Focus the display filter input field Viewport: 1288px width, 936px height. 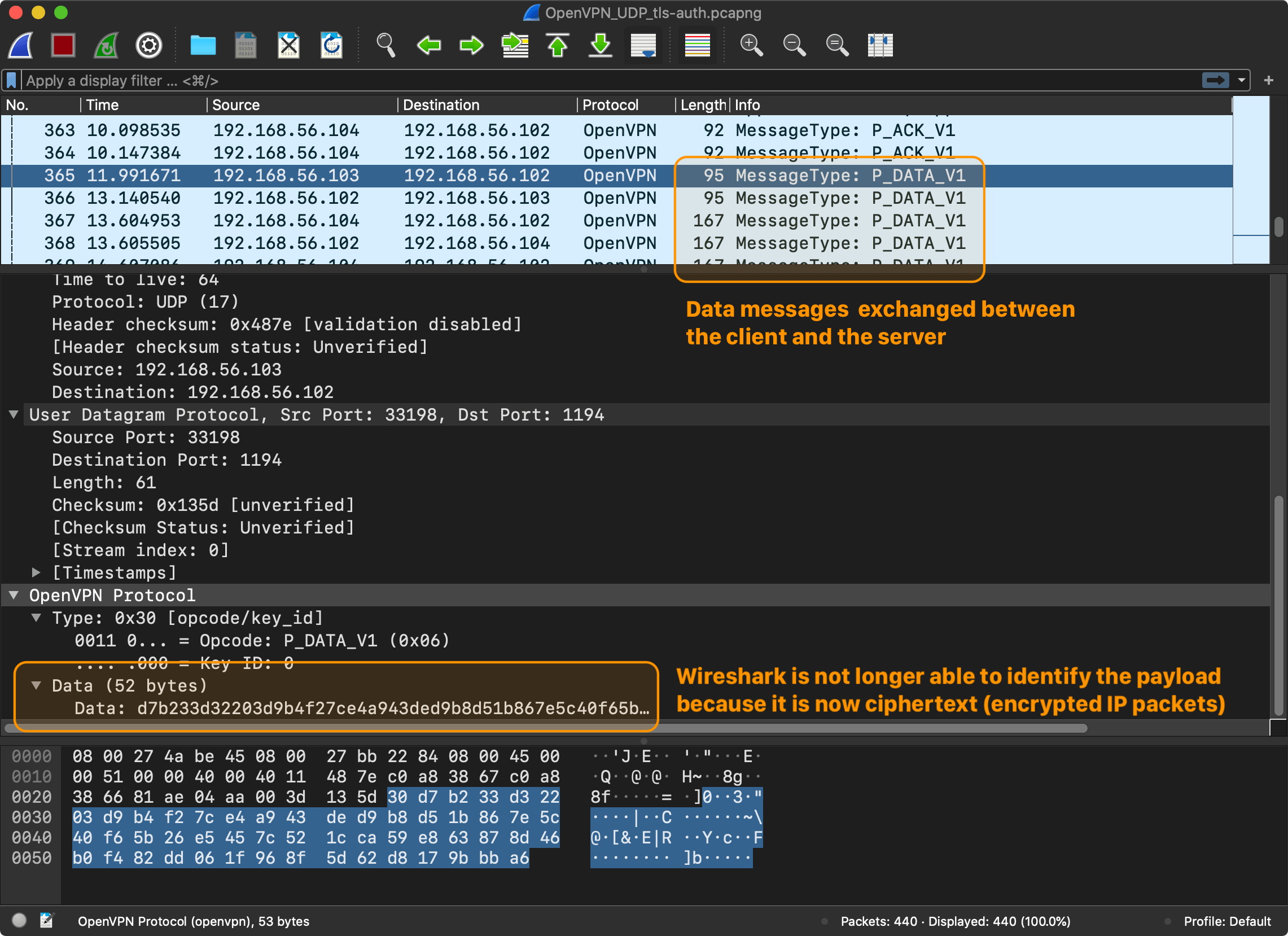611,80
